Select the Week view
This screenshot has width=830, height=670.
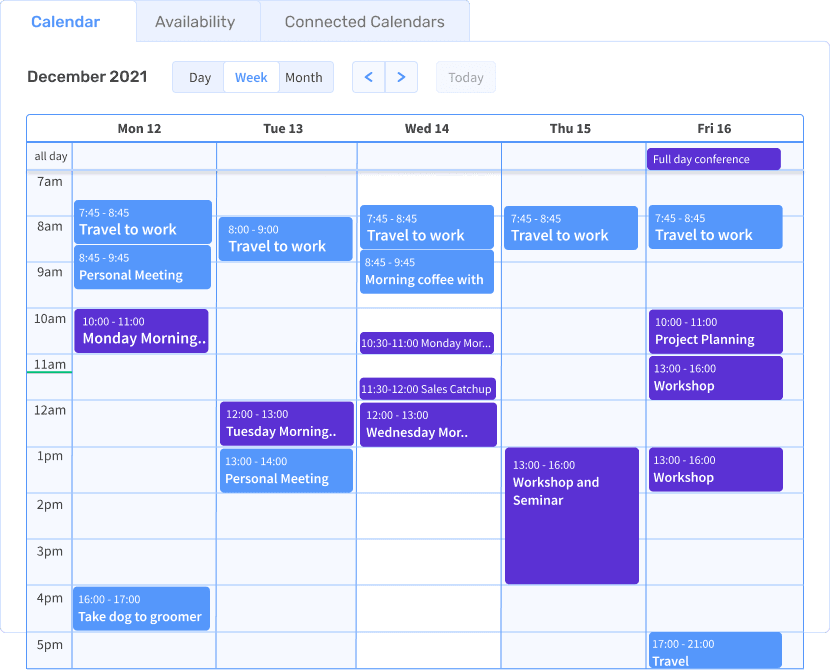pyautogui.click(x=251, y=77)
